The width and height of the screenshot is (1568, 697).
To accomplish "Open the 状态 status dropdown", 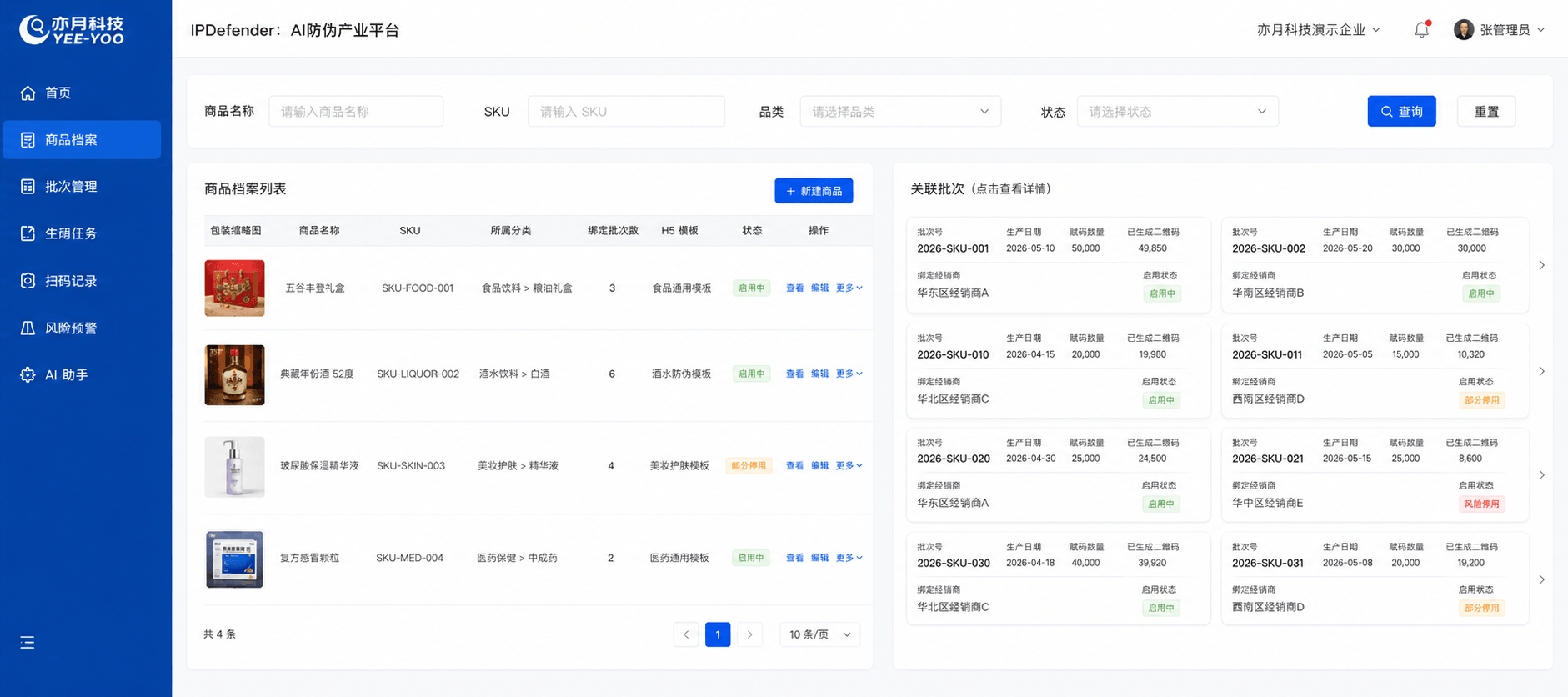I will pos(1177,112).
